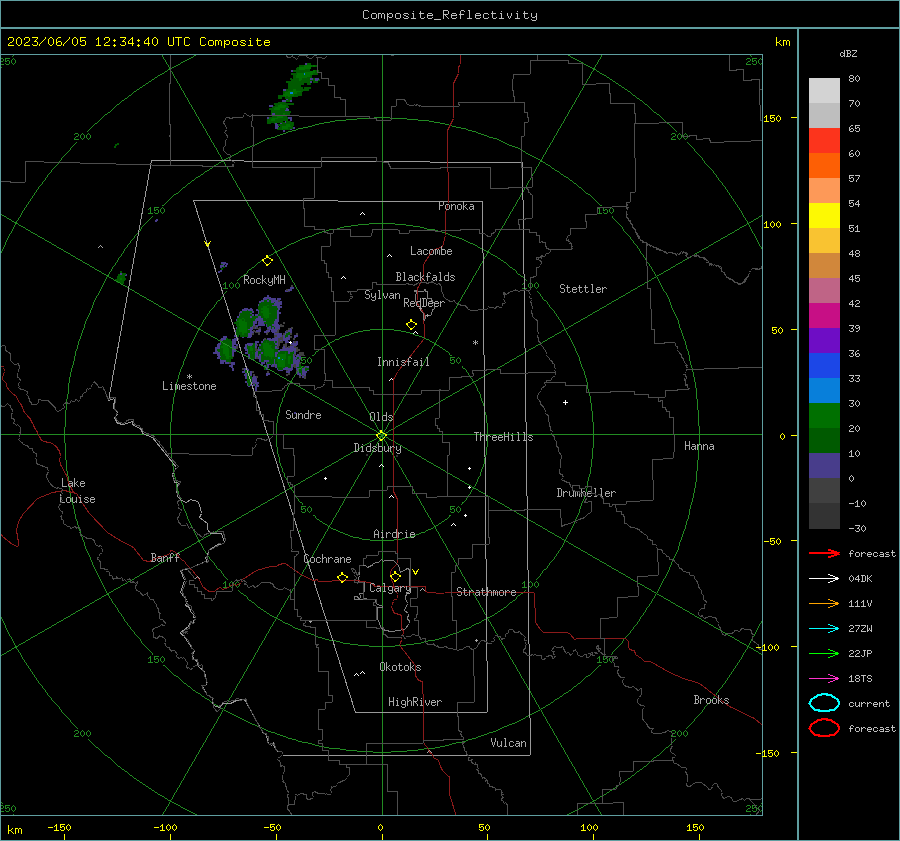The height and width of the screenshot is (841, 900).
Task: Click the Lake Louise label
Action: pos(77,491)
